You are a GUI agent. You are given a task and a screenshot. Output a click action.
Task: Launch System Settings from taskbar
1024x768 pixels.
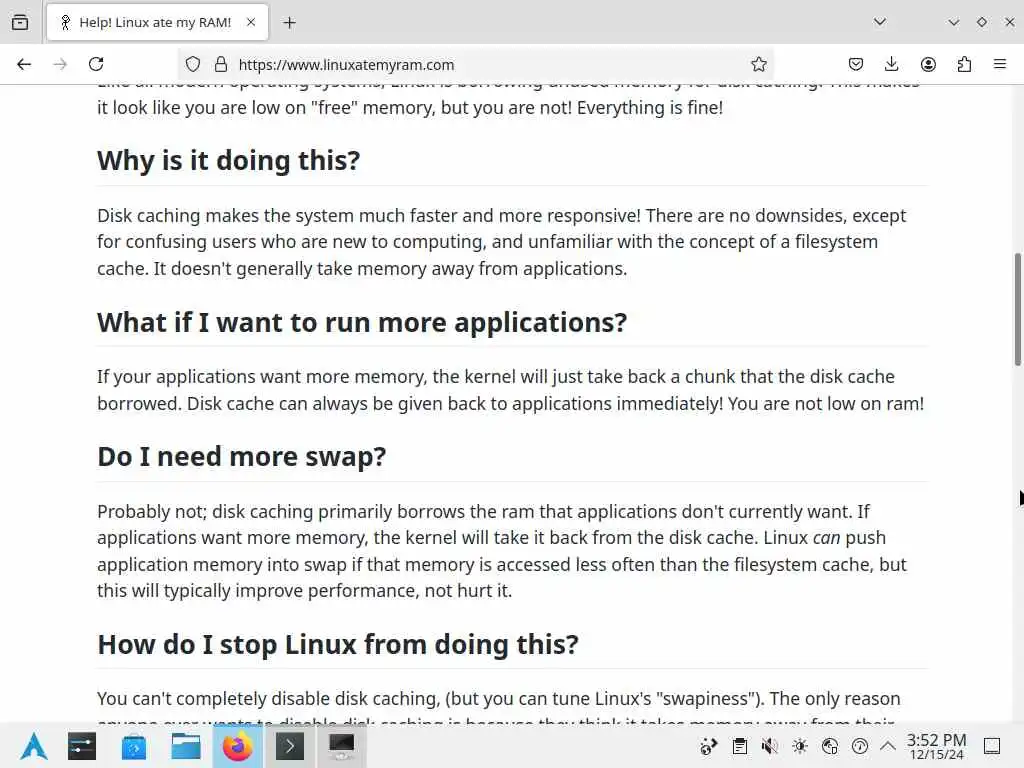(82, 746)
